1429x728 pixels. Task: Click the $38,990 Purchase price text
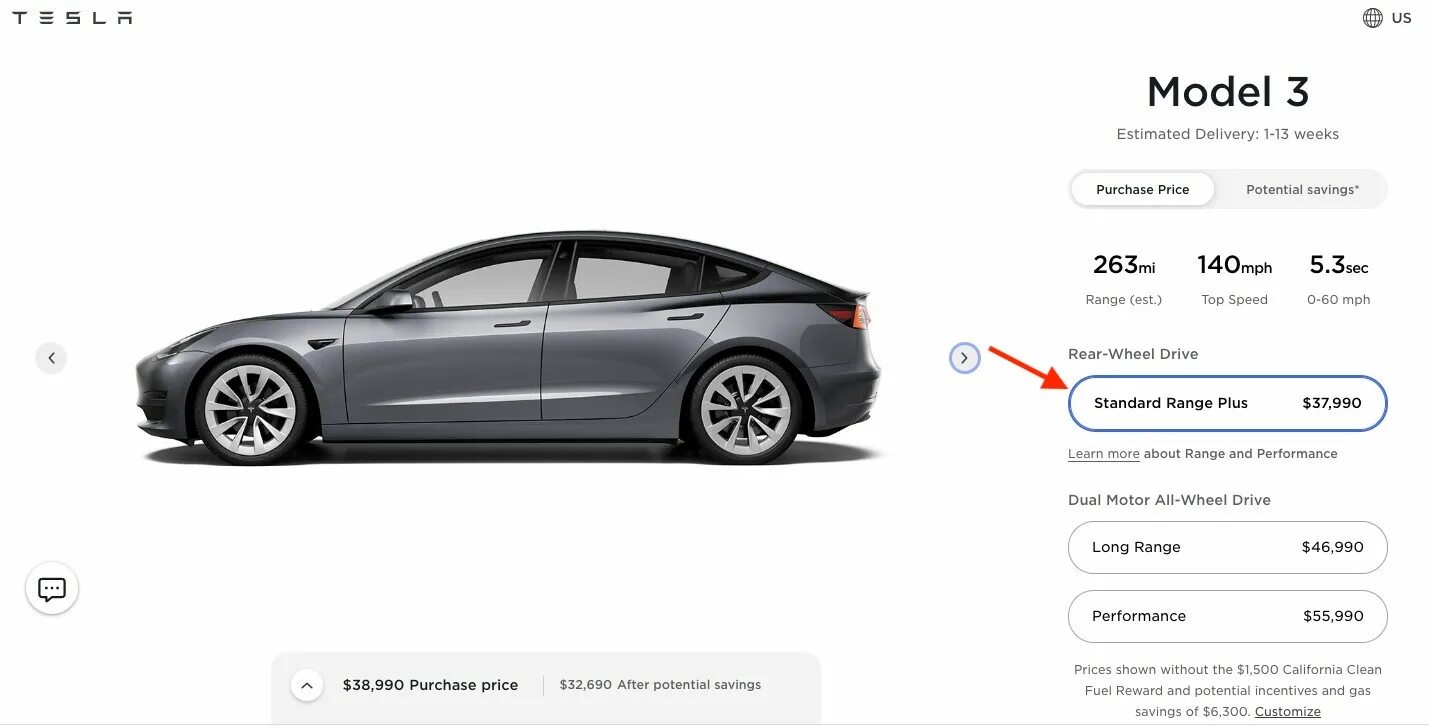pyautogui.click(x=430, y=685)
